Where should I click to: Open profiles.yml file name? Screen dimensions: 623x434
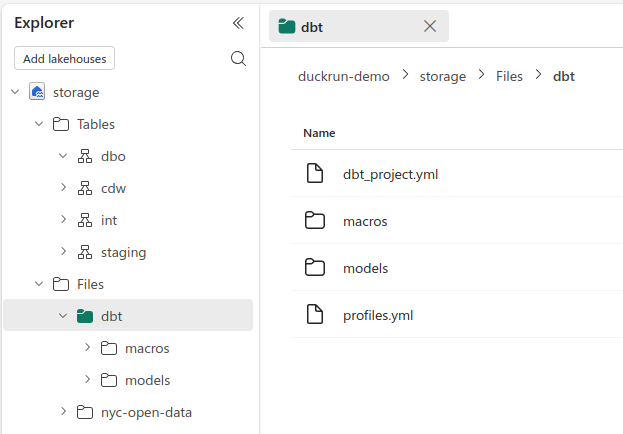tap(378, 316)
